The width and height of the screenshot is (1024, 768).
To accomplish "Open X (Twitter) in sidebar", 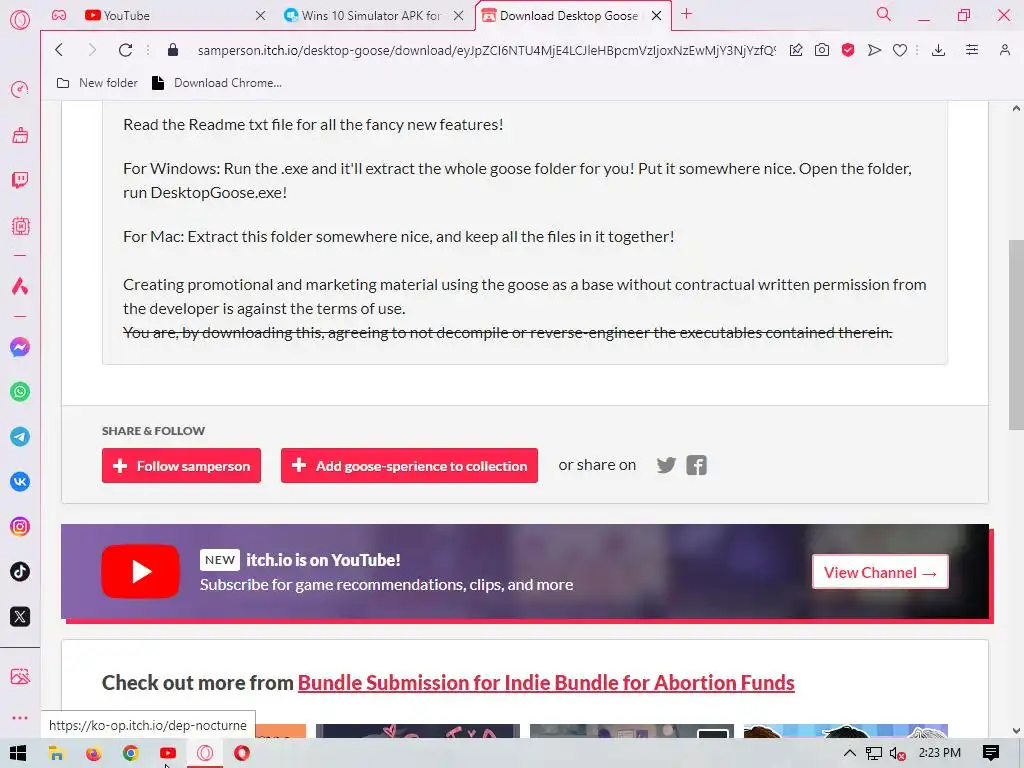I will pos(20,616).
